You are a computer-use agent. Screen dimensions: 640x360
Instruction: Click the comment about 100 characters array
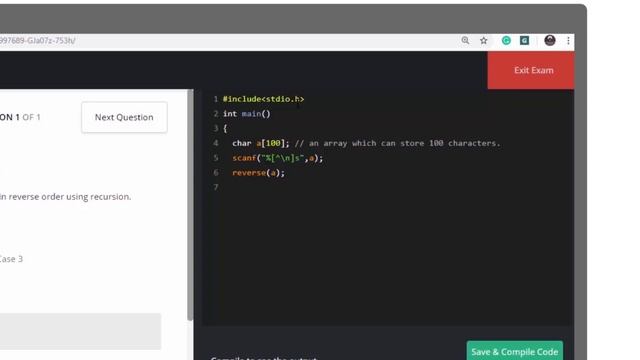click(x=397, y=143)
